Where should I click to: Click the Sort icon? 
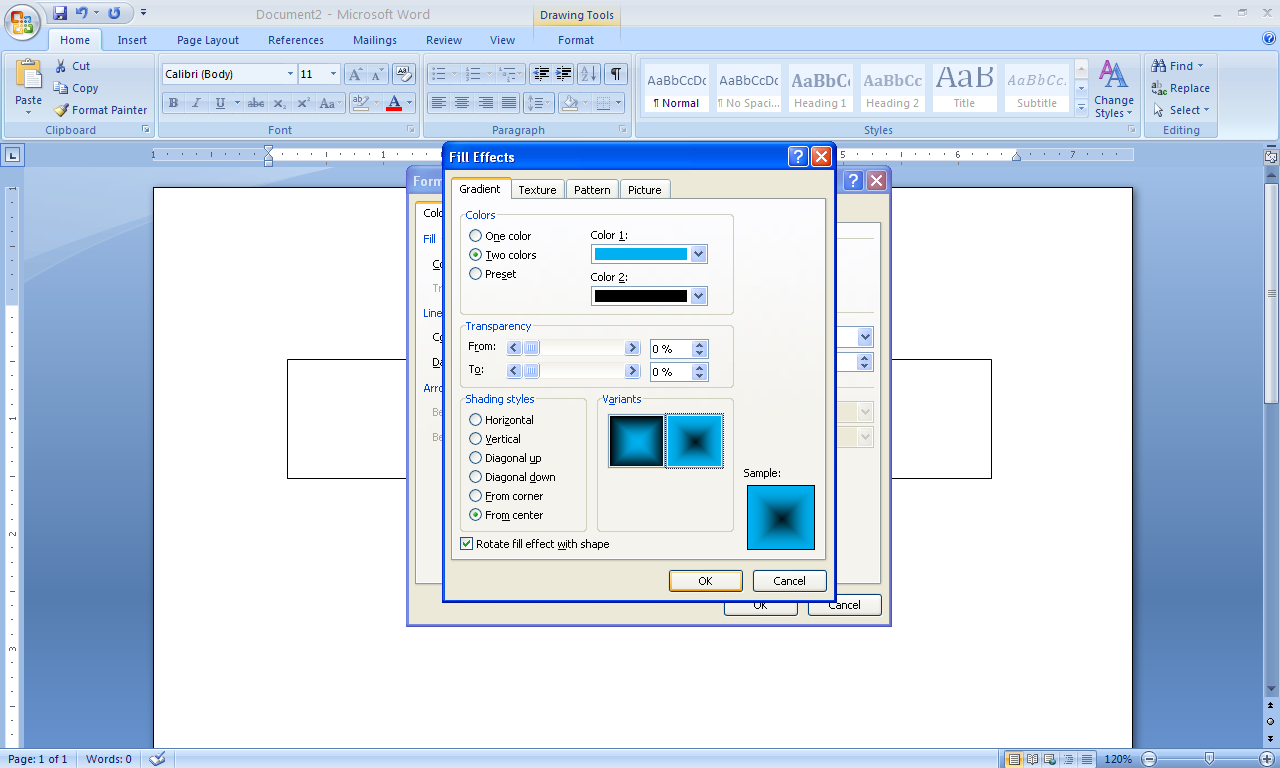coord(589,74)
